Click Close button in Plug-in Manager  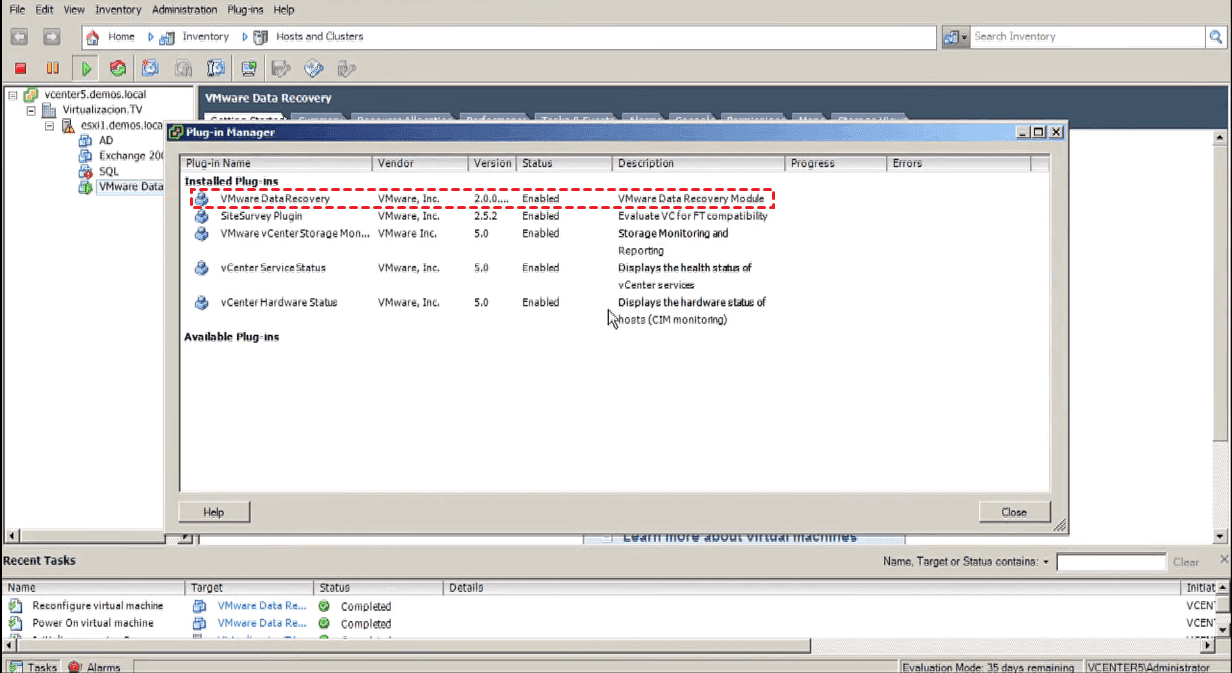(x=1014, y=512)
